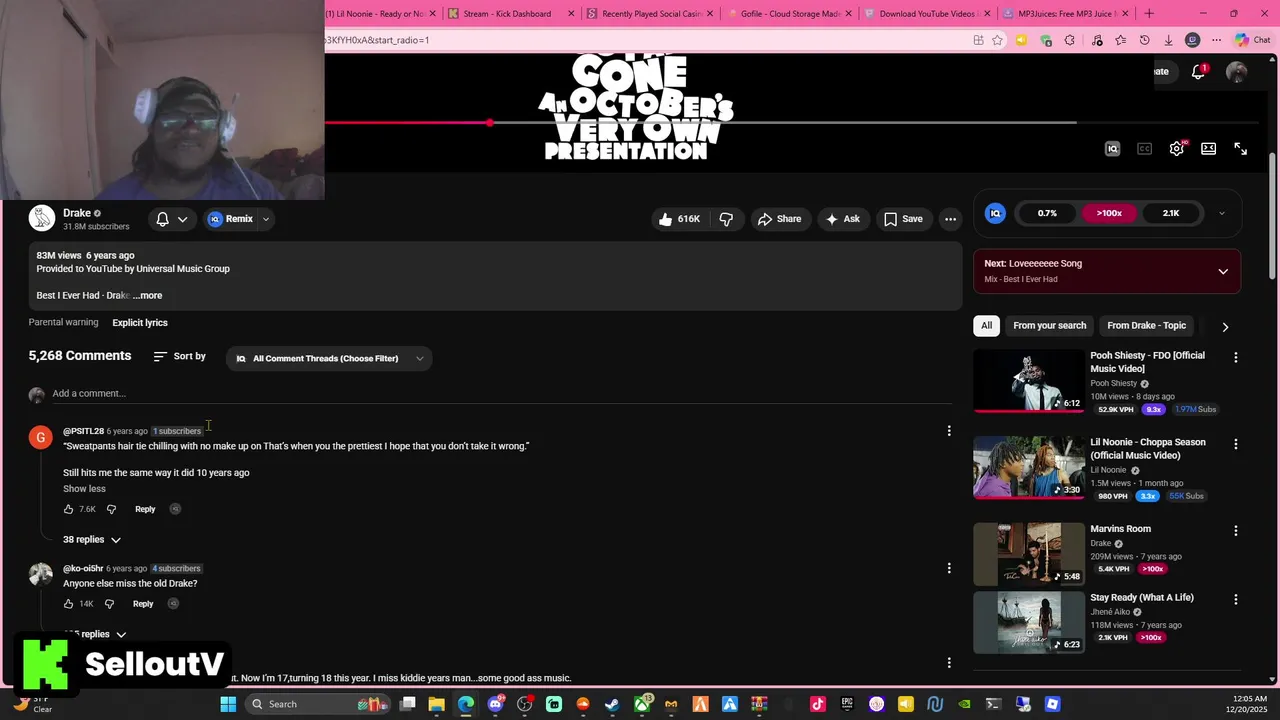This screenshot has height=720, width=1280.
Task: Open Steam from the taskbar
Action: click(612, 704)
